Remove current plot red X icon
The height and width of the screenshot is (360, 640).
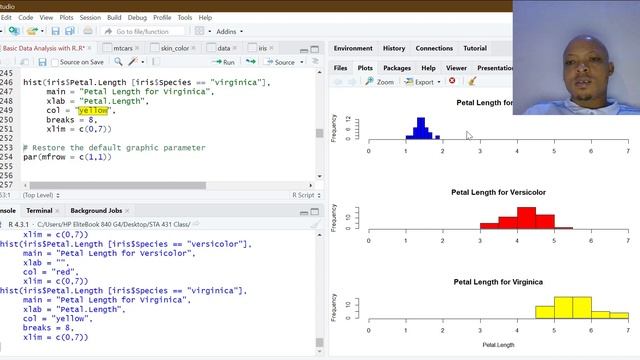coord(452,81)
